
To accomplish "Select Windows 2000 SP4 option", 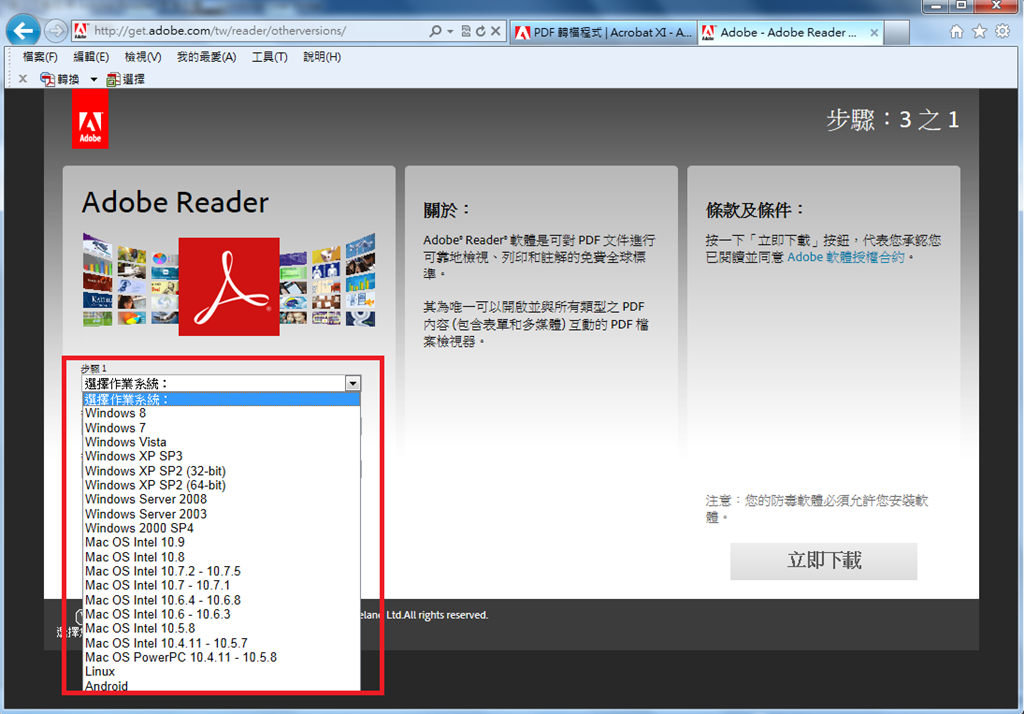I will click(x=221, y=528).
